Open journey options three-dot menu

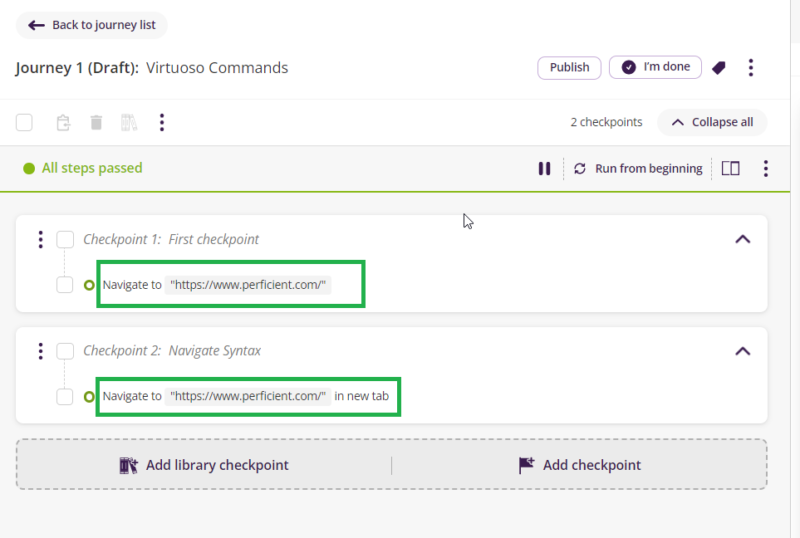(x=751, y=68)
